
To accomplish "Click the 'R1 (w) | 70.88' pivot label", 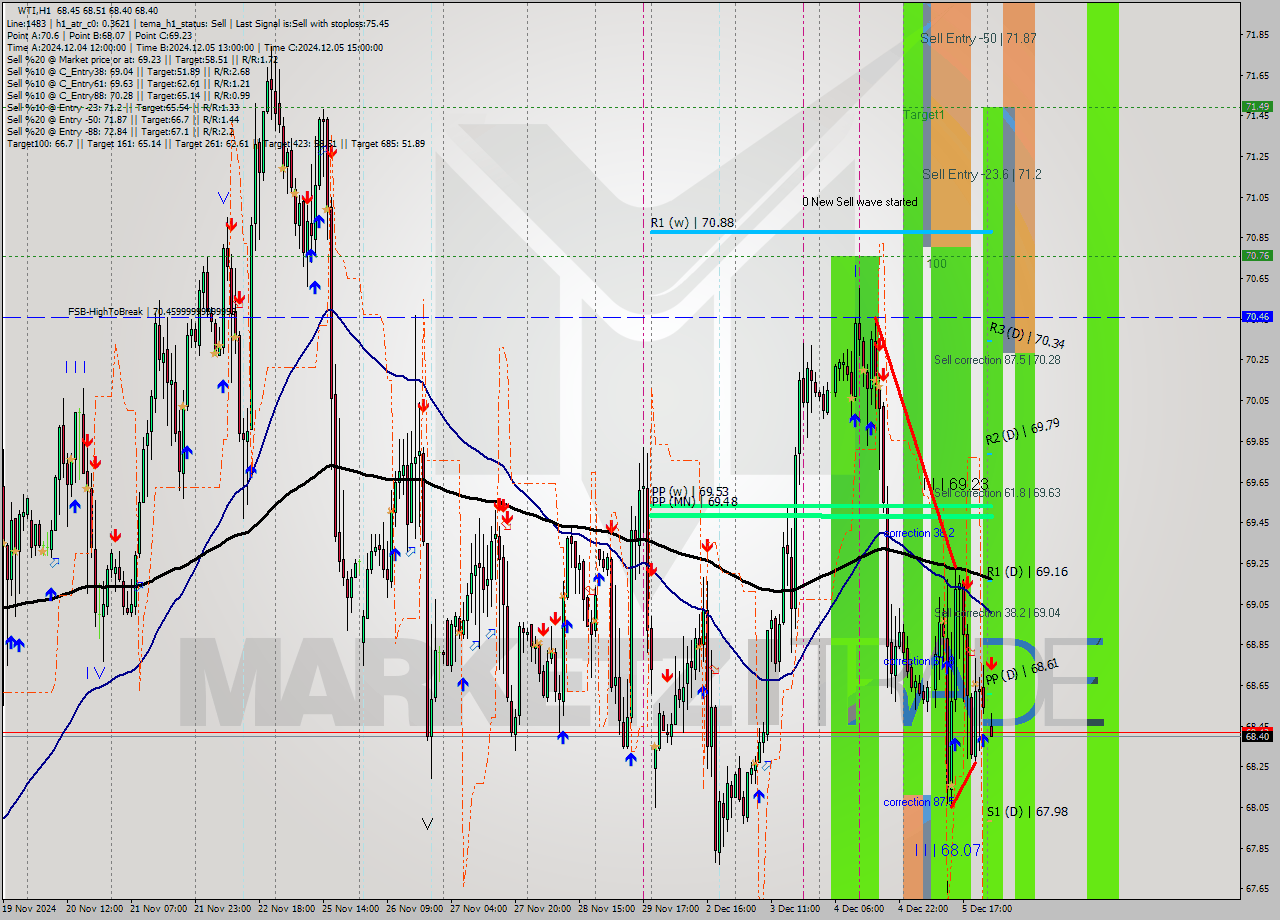I will [692, 223].
